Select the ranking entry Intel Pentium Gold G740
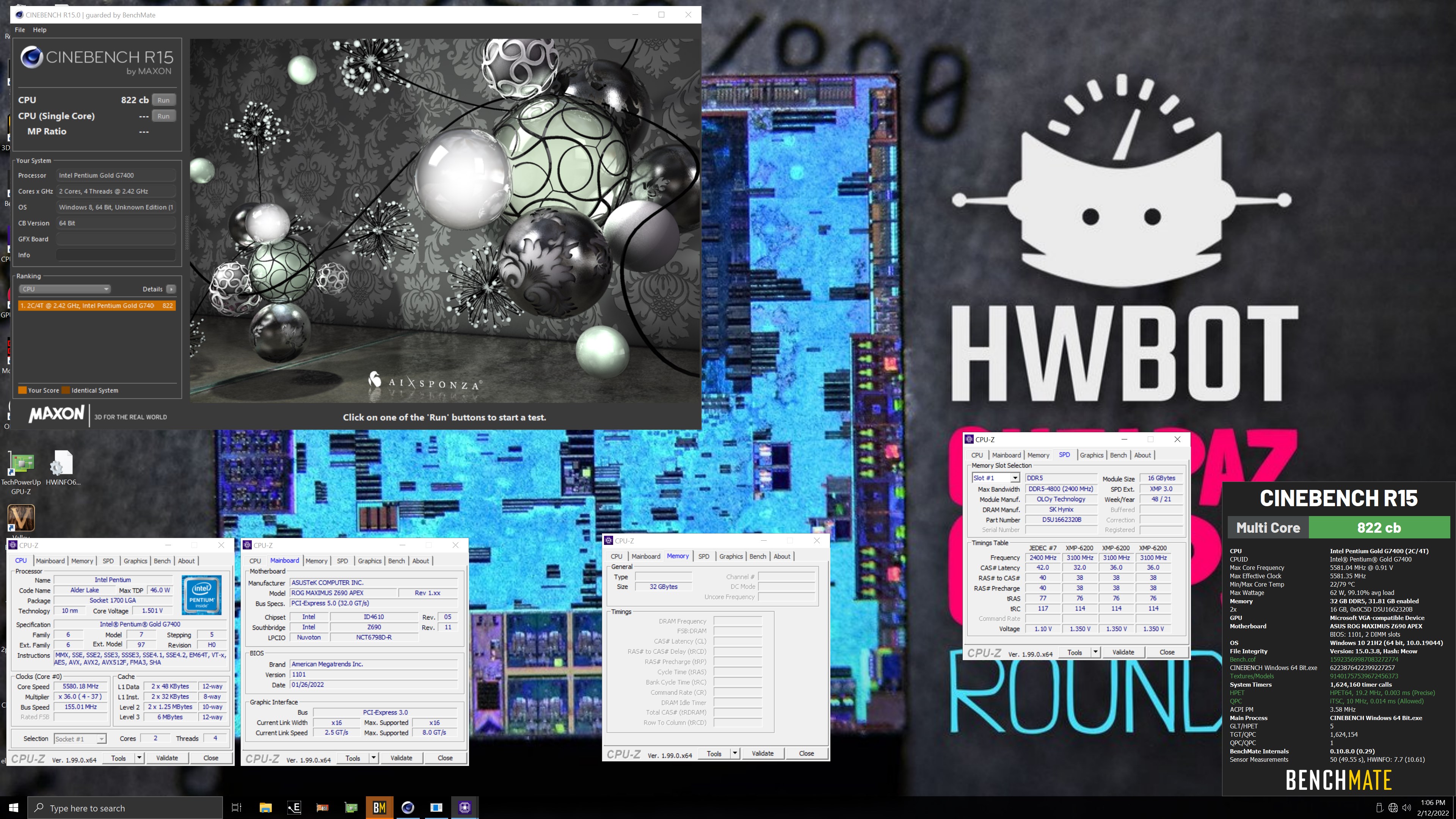This screenshot has height=819, width=1456. (x=97, y=305)
